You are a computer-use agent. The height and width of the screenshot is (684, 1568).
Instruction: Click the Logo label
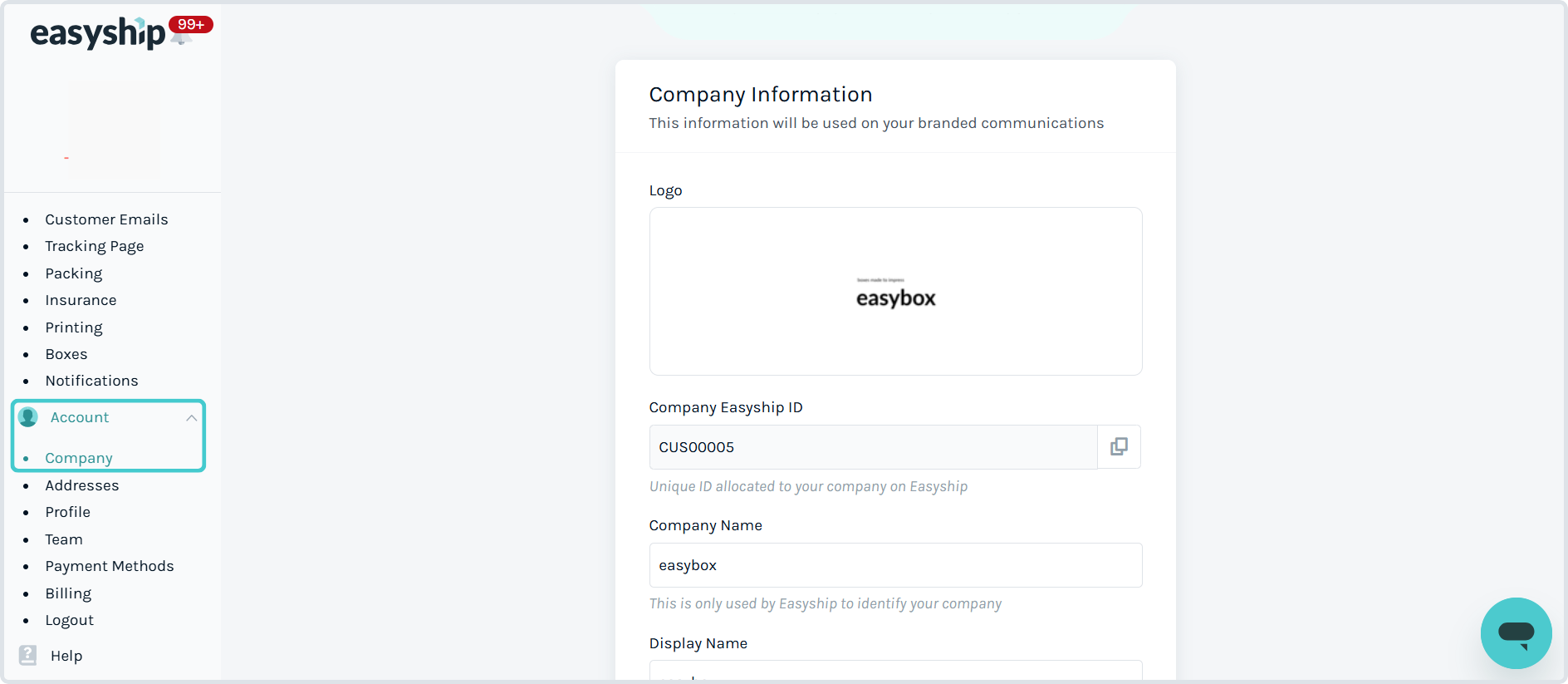665,190
